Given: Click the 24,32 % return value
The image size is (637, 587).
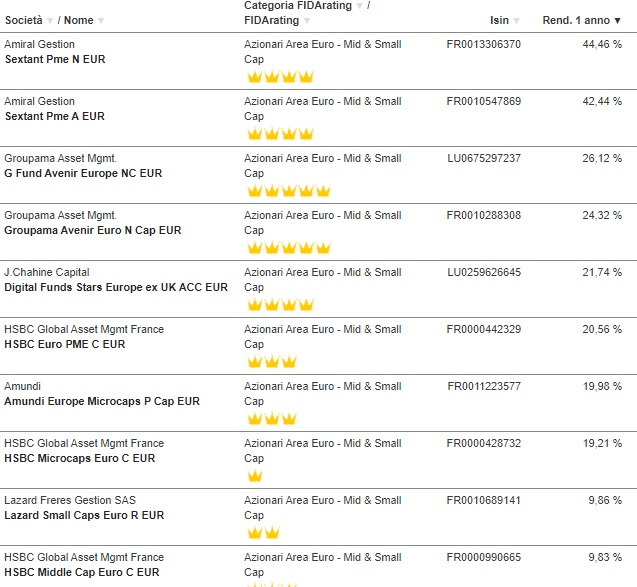Looking at the screenshot, I should 602,215.
